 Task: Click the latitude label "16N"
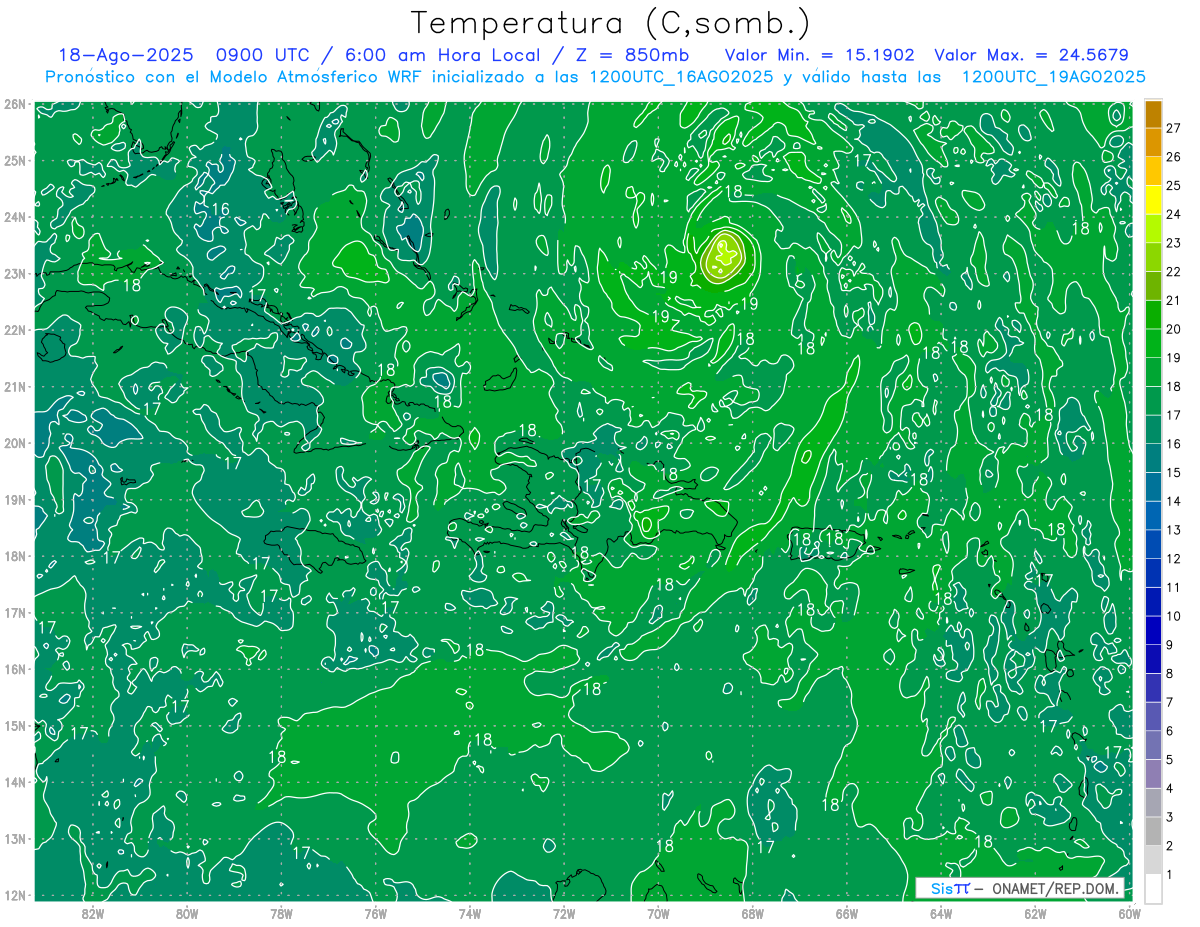coord(14,669)
